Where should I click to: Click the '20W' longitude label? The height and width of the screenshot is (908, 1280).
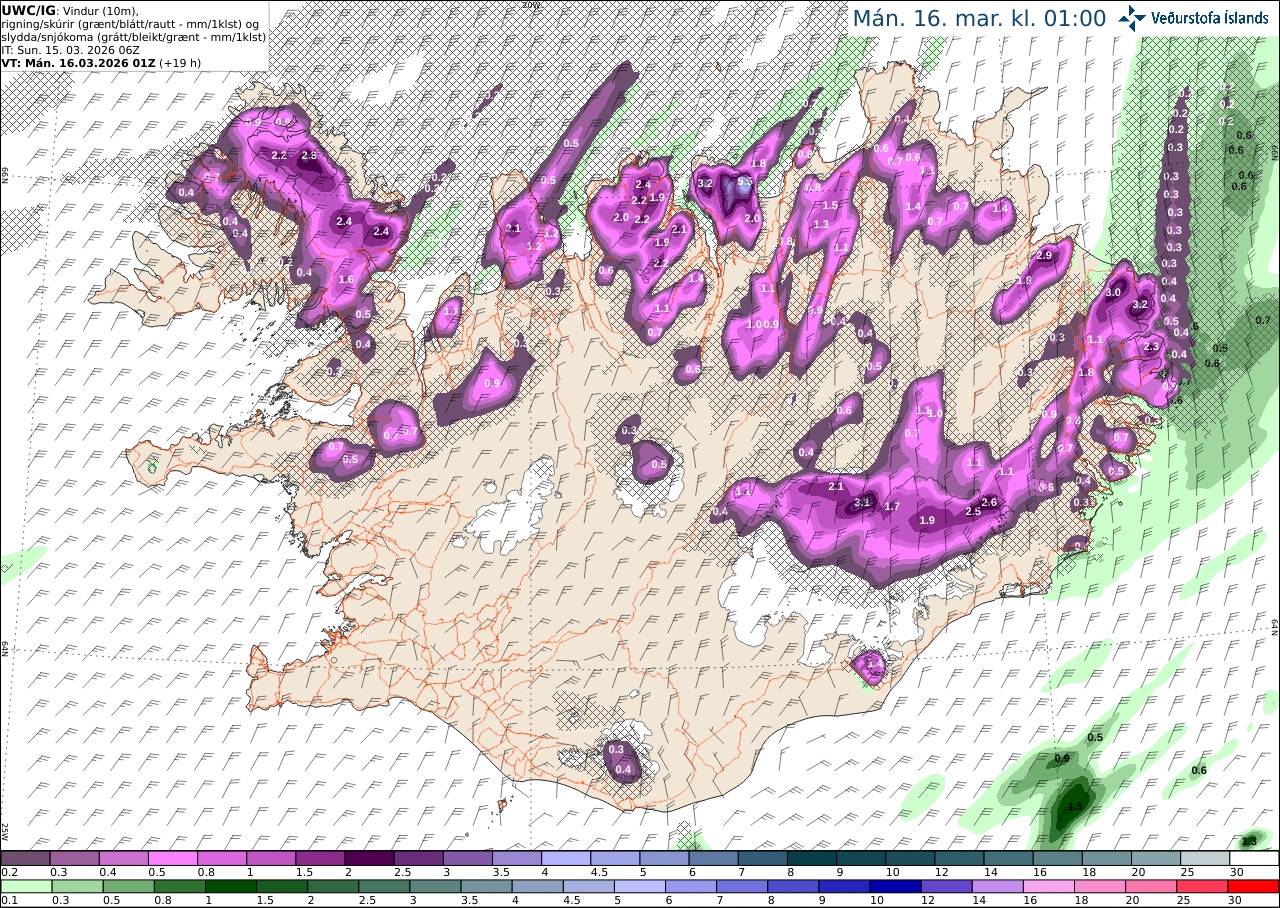tap(529, 5)
